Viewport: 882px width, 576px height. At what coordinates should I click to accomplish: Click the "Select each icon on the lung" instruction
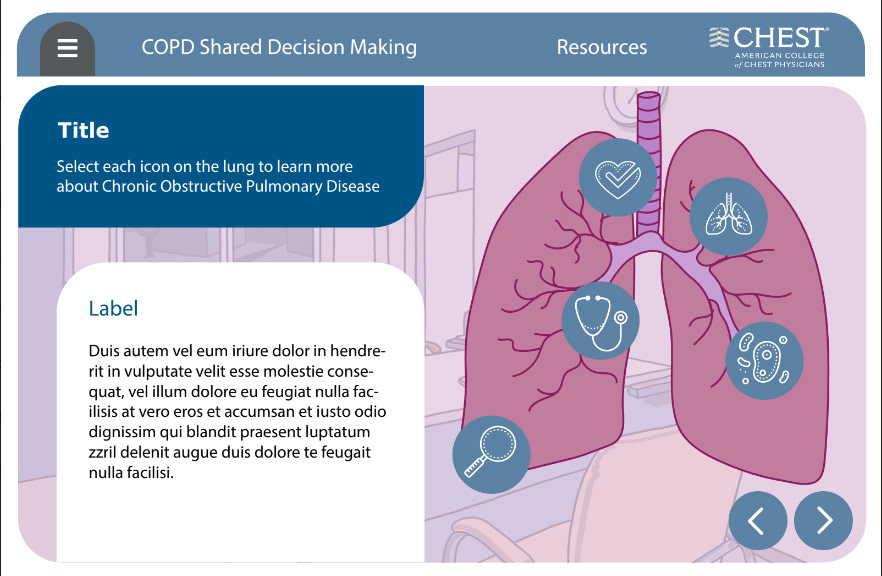click(218, 176)
